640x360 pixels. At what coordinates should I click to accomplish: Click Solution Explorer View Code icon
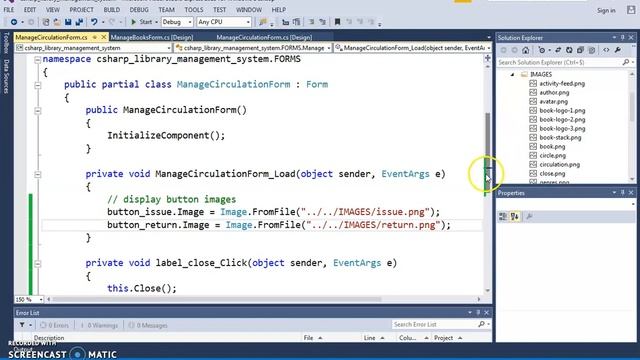pyautogui.click(x=606, y=50)
